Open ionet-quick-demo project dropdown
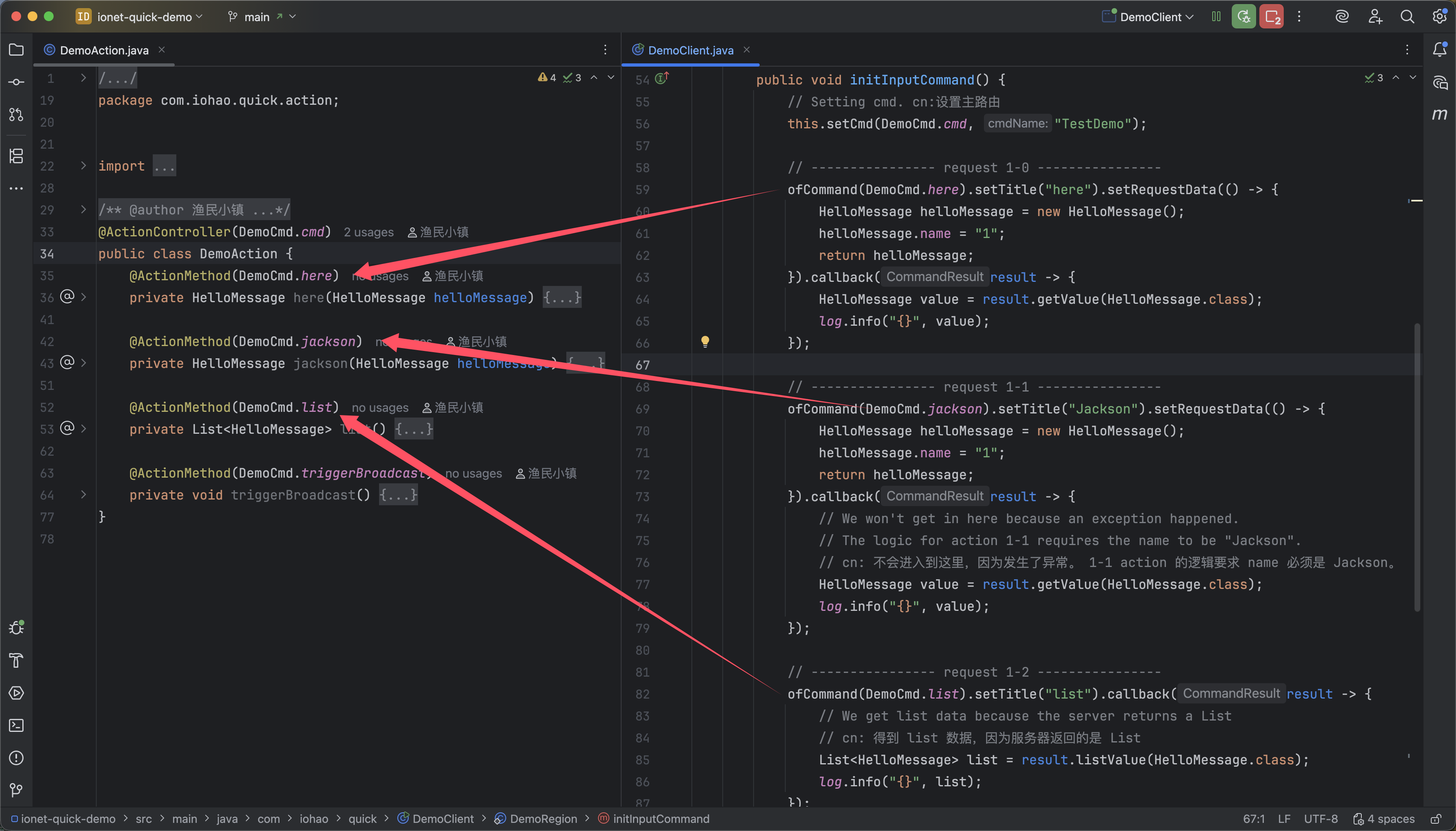Screen dimensions: 1456x831 [x=144, y=17]
